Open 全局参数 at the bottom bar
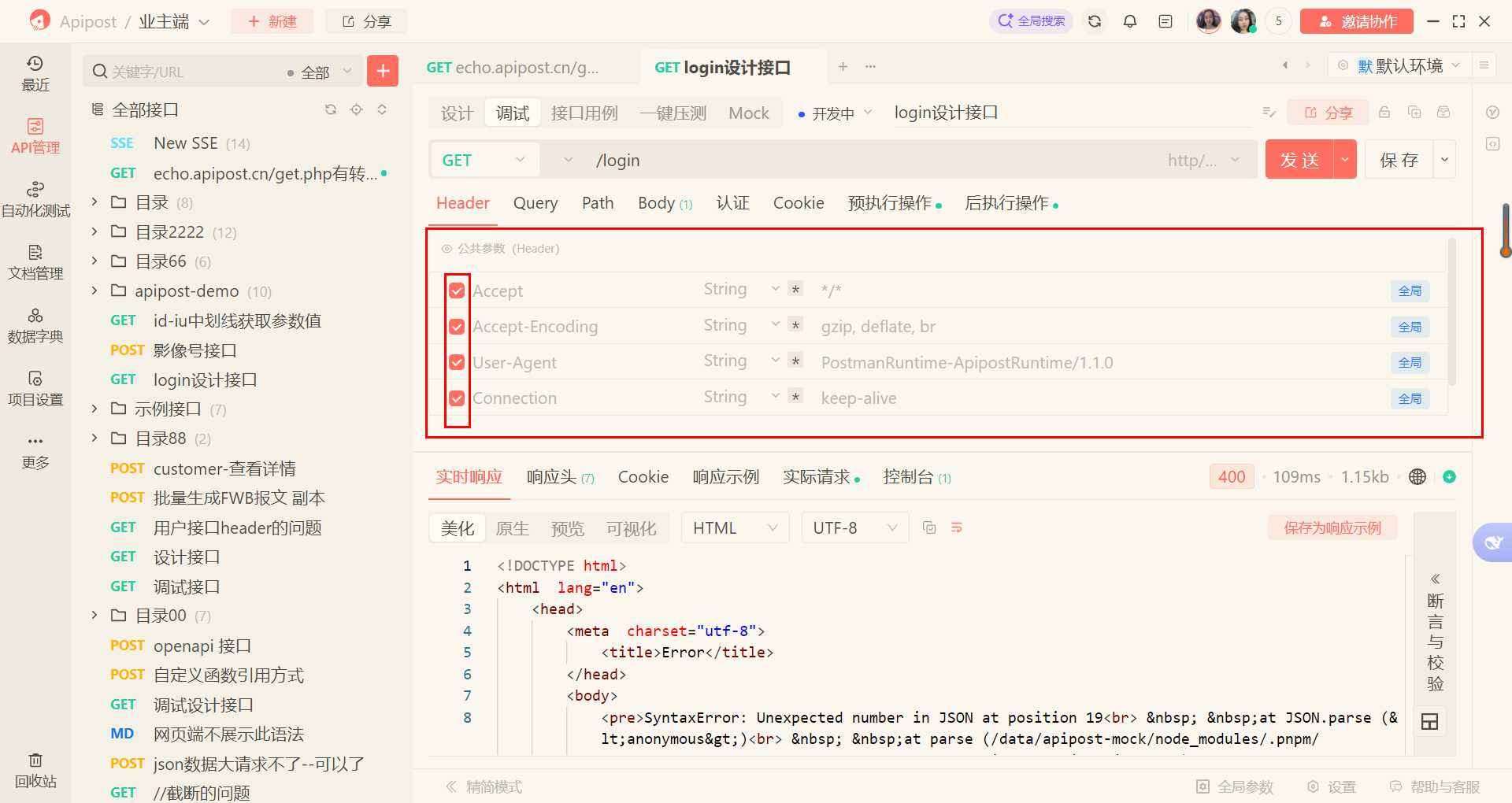Image resolution: width=1512 pixels, height=803 pixels. point(1235,786)
